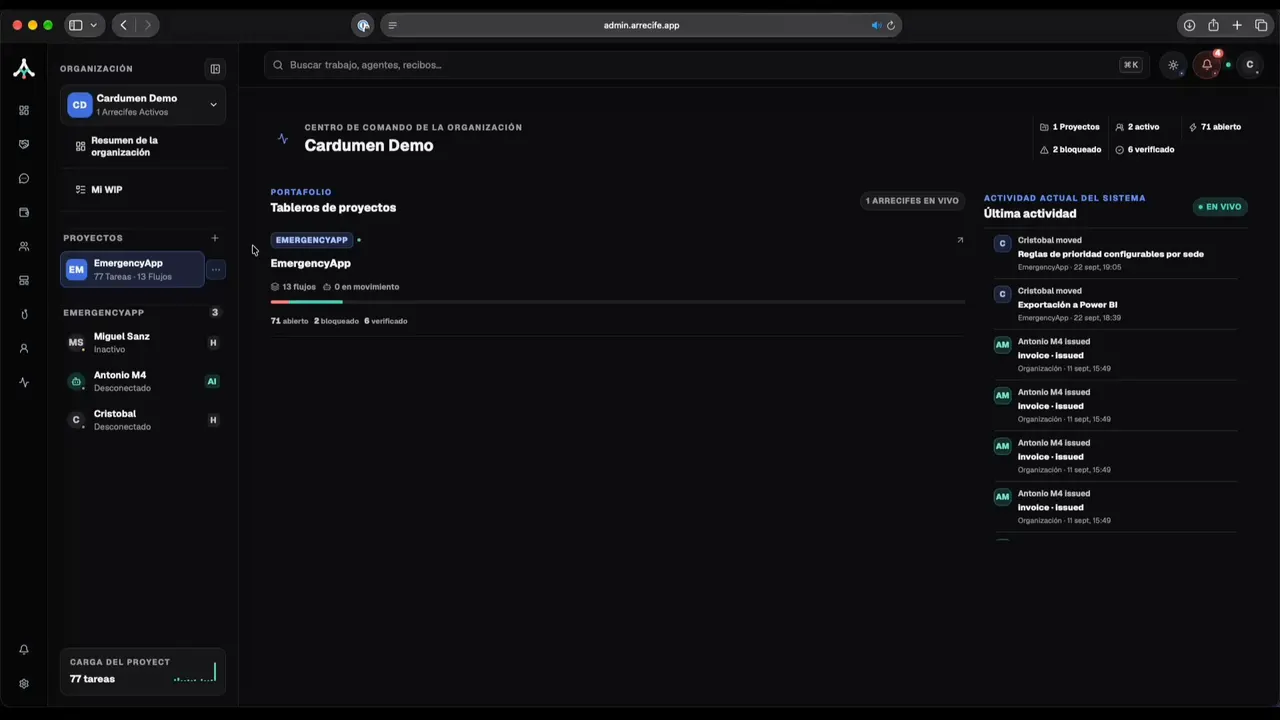Open EmergencyApp project options ellipsis menu
This screenshot has width=1280, height=720.
[x=216, y=269]
